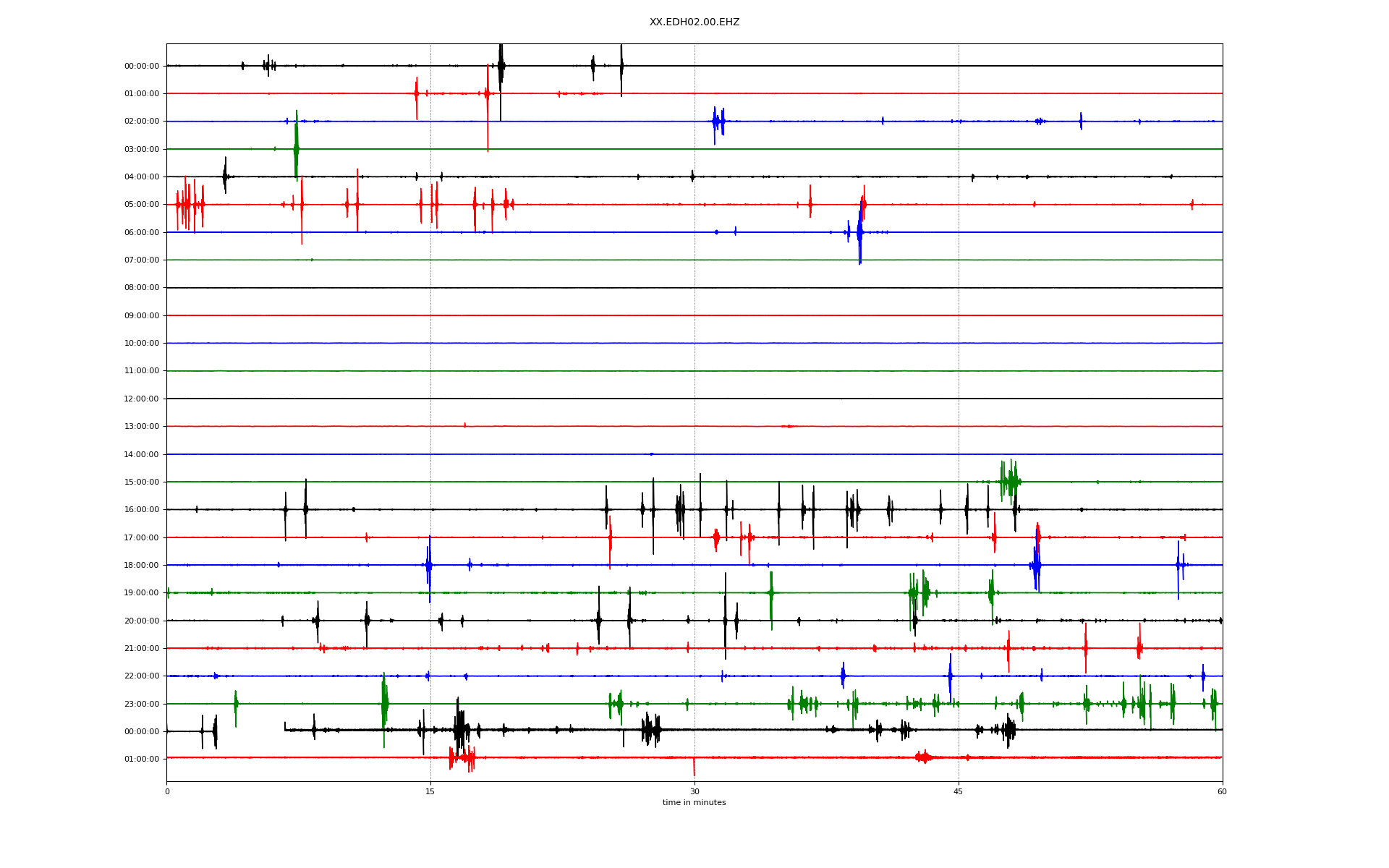The width and height of the screenshot is (1389, 868).
Task: Select the 05:00:00 row label
Action: pos(142,205)
